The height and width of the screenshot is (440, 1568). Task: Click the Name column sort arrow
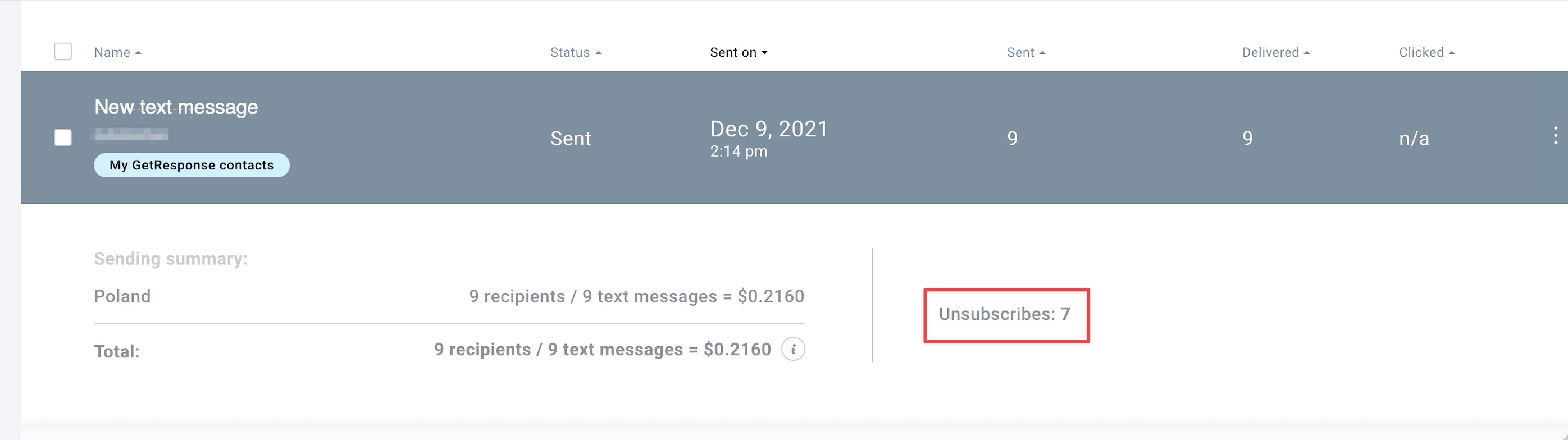[138, 53]
